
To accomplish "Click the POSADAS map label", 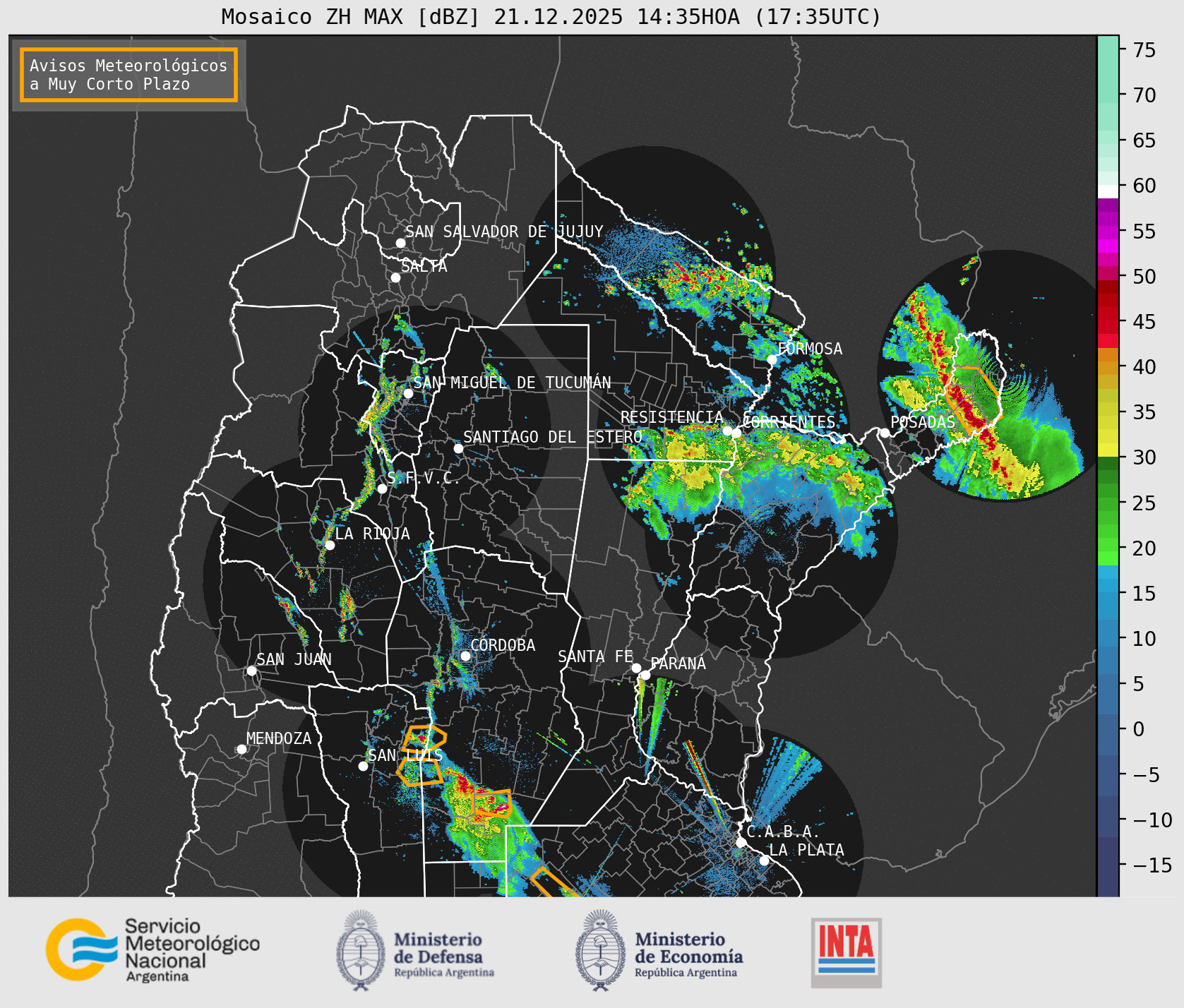I will [923, 422].
